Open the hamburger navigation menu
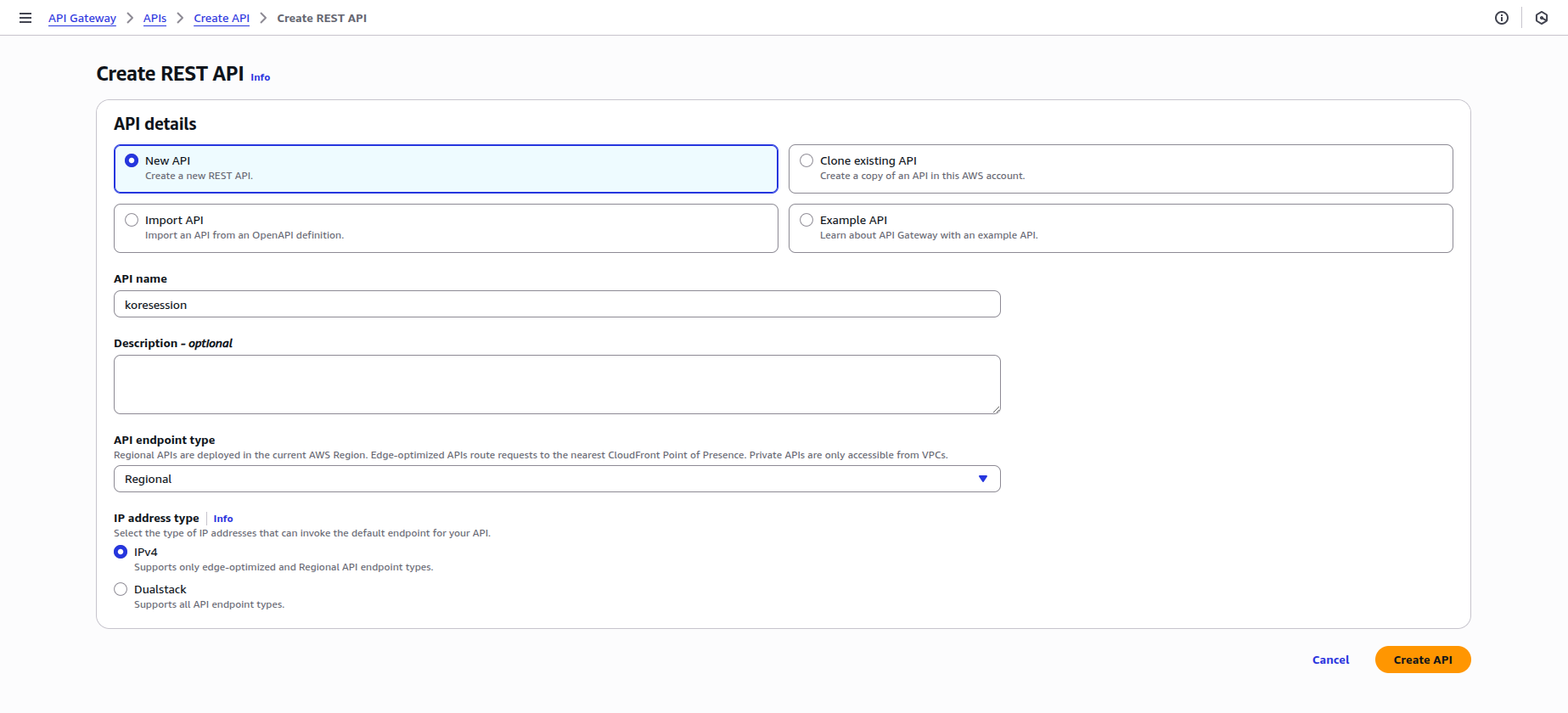1568x713 pixels. [25, 18]
